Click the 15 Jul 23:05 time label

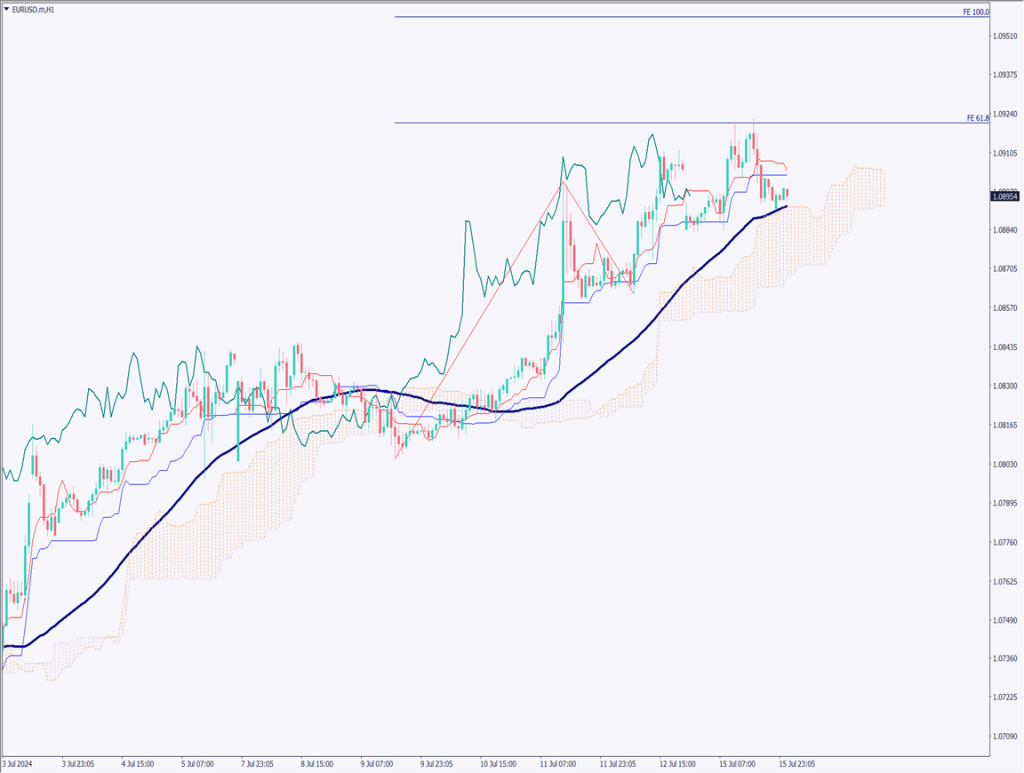pos(798,761)
